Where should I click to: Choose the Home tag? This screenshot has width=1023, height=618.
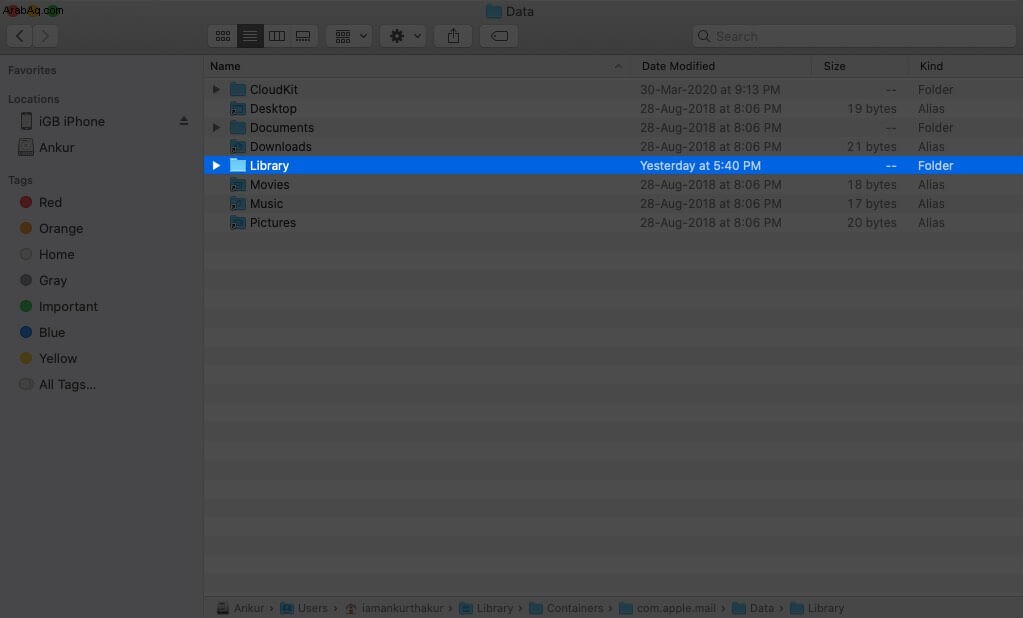pyautogui.click(x=56, y=255)
